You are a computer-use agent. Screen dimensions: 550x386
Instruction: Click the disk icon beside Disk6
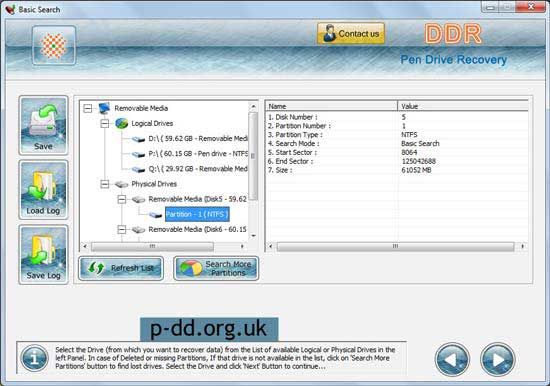point(139,230)
